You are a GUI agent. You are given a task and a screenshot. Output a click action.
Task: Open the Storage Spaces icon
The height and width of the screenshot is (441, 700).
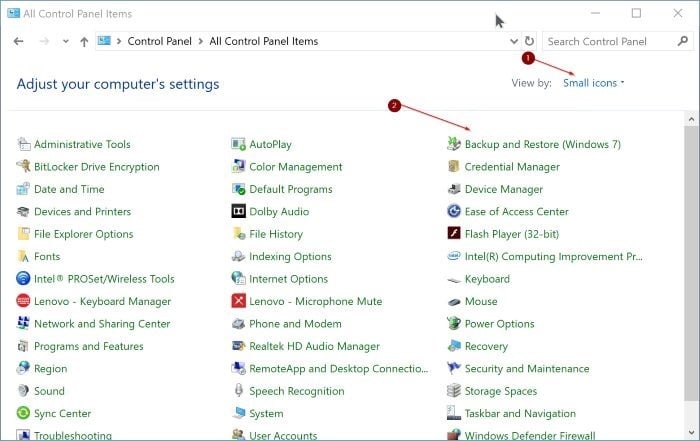[454, 391]
